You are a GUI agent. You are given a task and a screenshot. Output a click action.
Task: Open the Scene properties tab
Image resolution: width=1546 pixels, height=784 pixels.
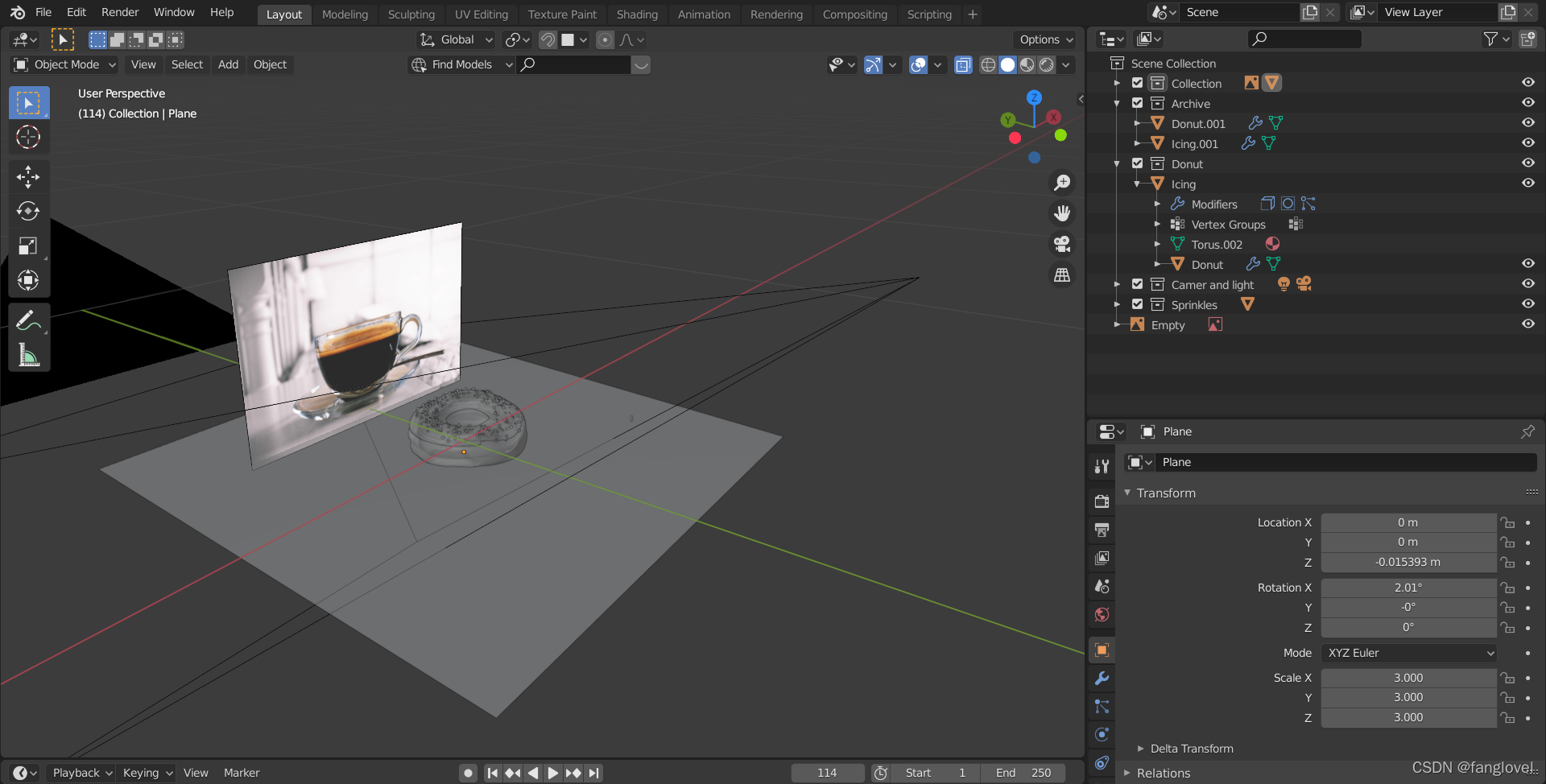point(1102,586)
